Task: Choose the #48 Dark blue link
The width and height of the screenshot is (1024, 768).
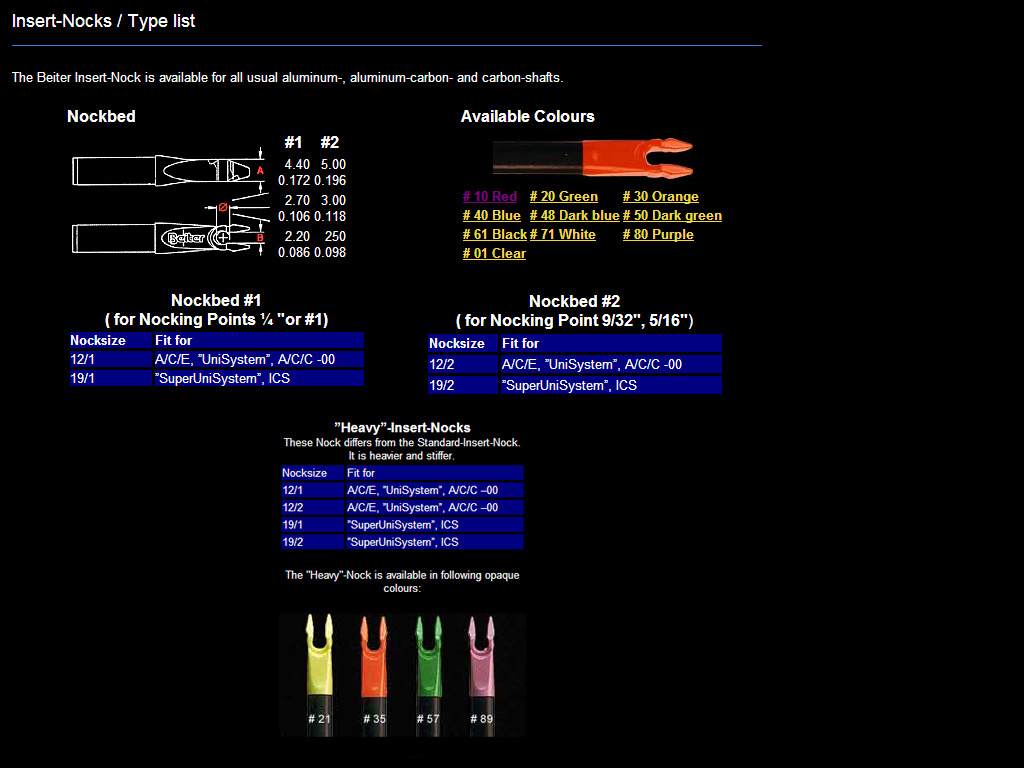Action: tap(574, 216)
